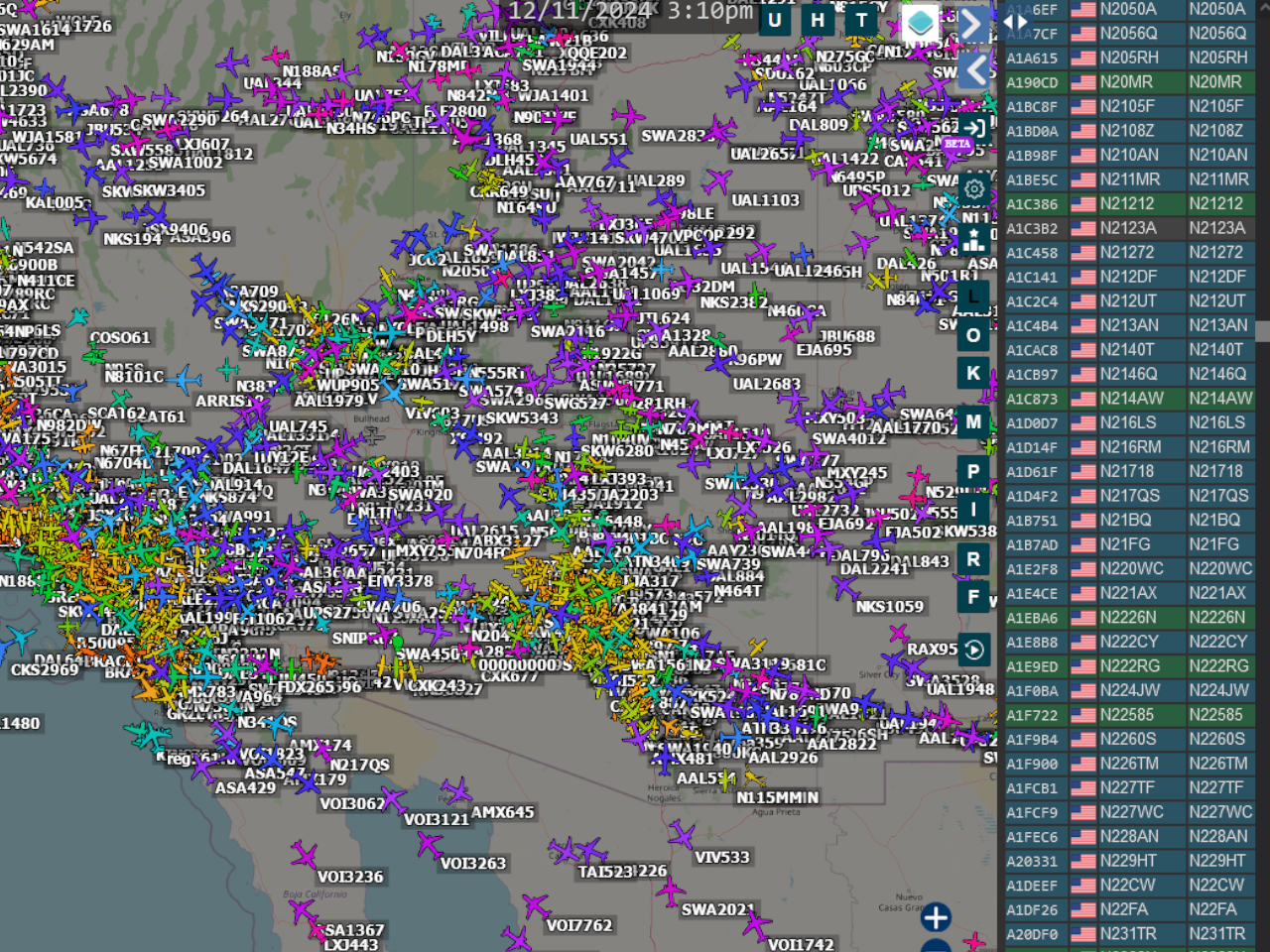Click the right chevron arrow button

(x=974, y=24)
